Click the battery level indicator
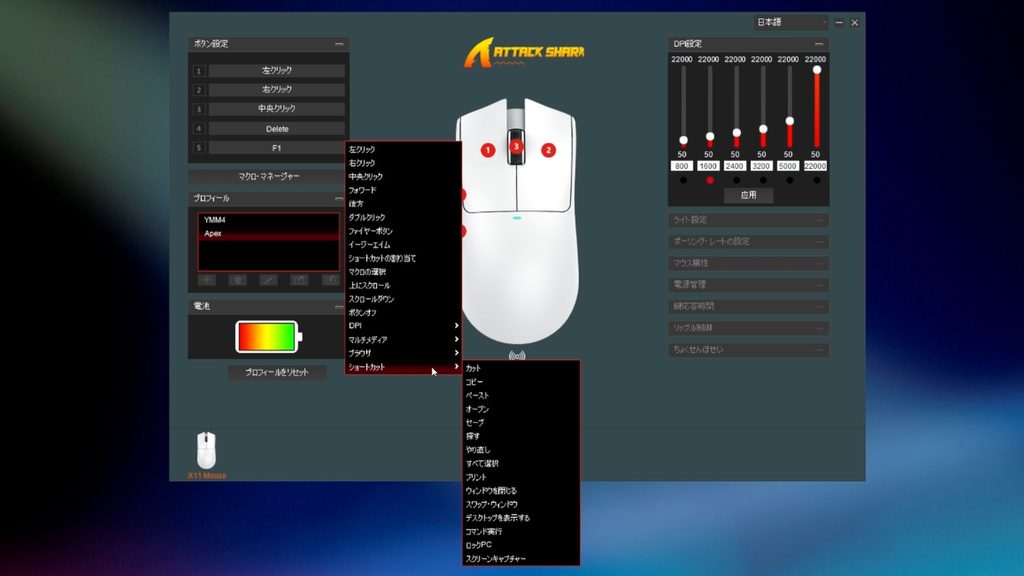1024x576 pixels. tap(268, 337)
